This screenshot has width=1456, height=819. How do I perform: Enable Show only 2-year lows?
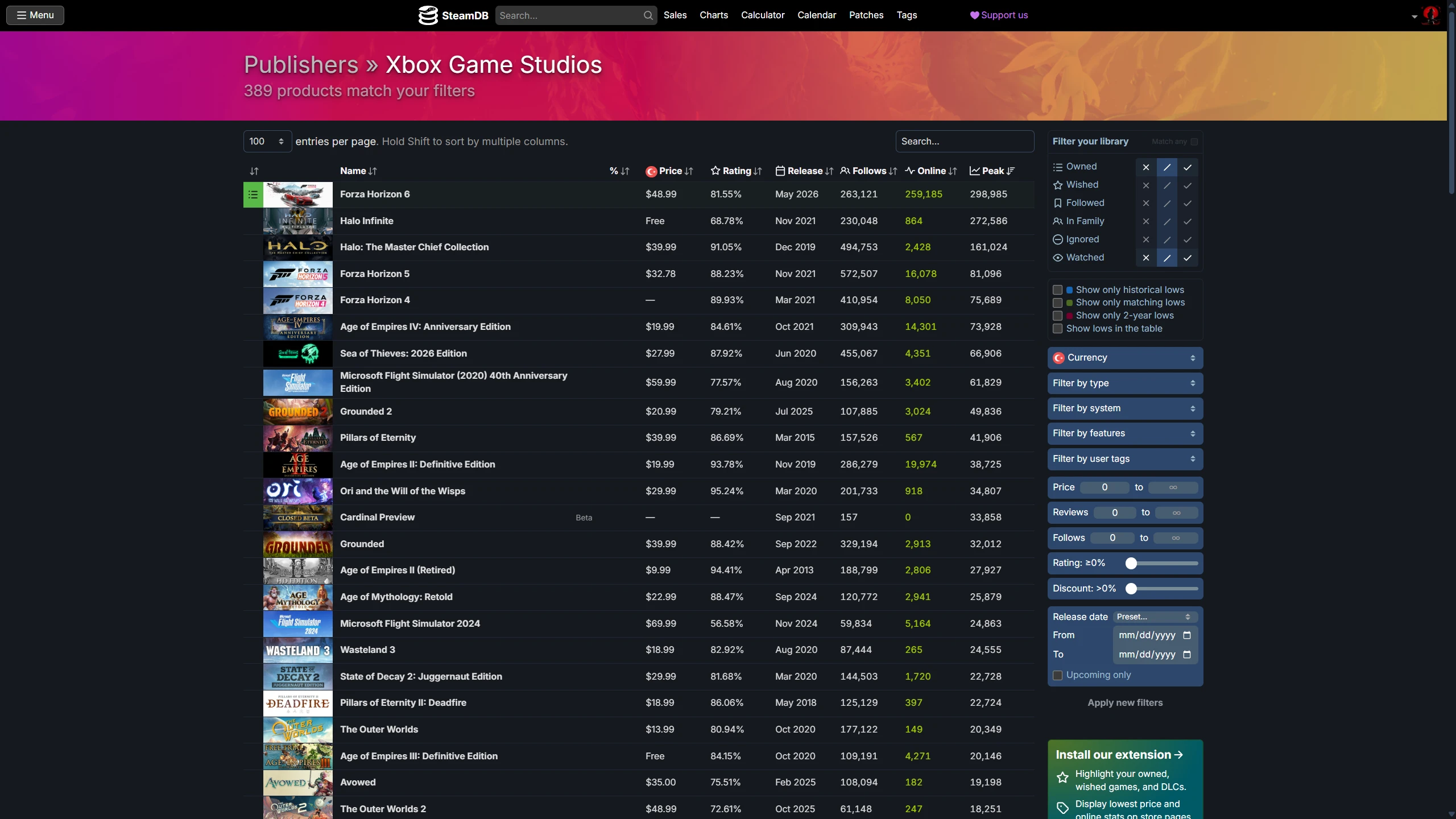pos(1057,316)
